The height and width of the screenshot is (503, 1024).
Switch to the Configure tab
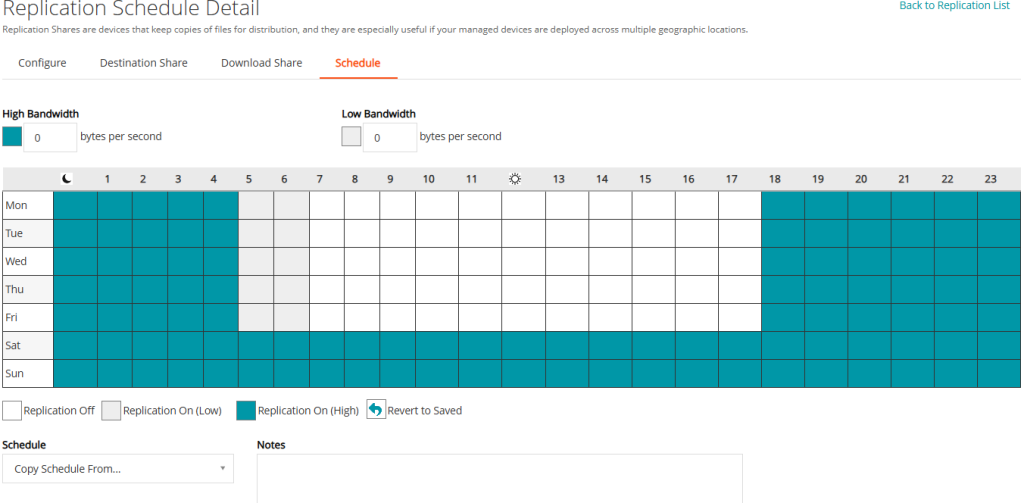(x=42, y=63)
